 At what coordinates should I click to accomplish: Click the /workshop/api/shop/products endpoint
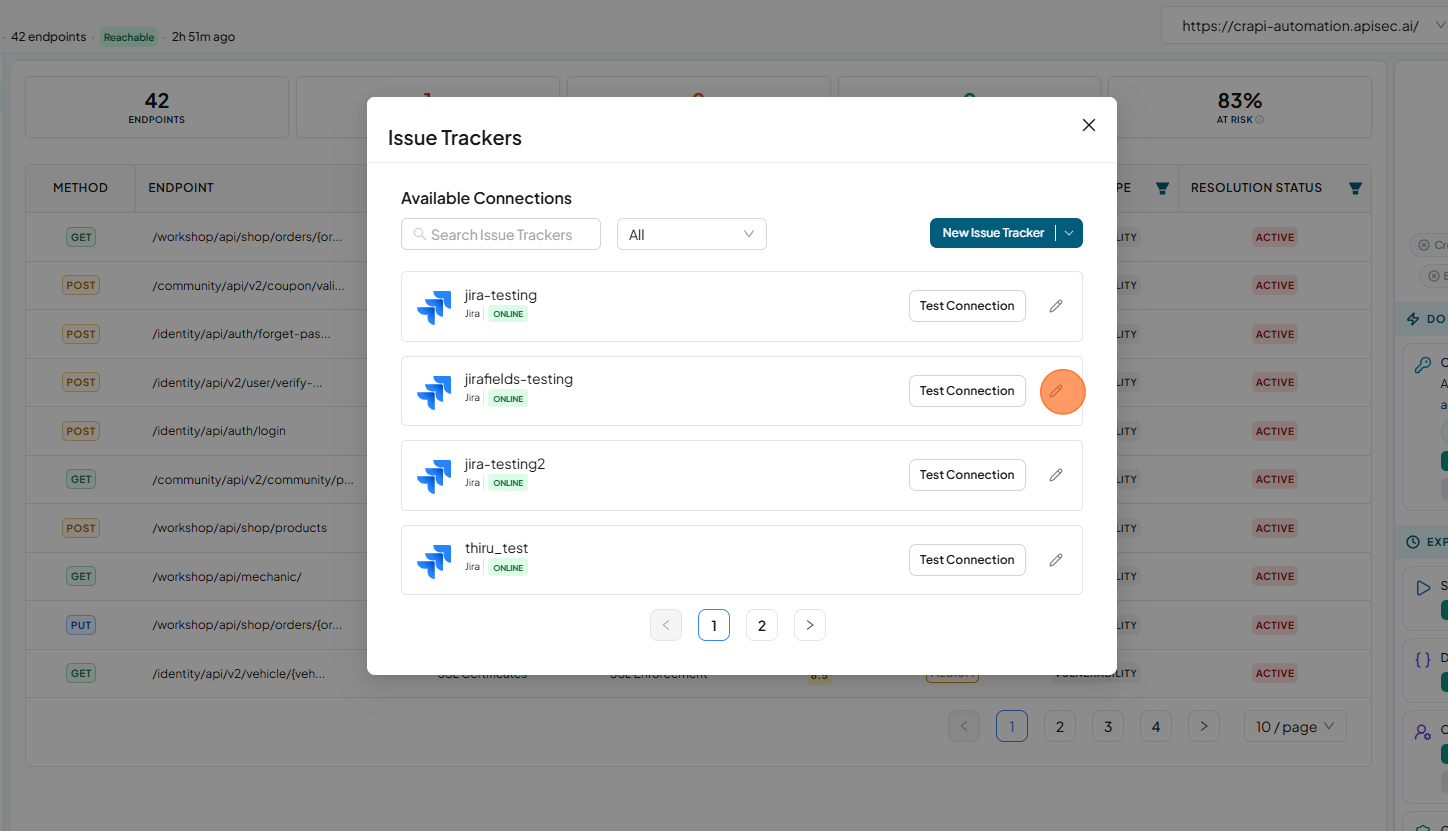(x=240, y=528)
